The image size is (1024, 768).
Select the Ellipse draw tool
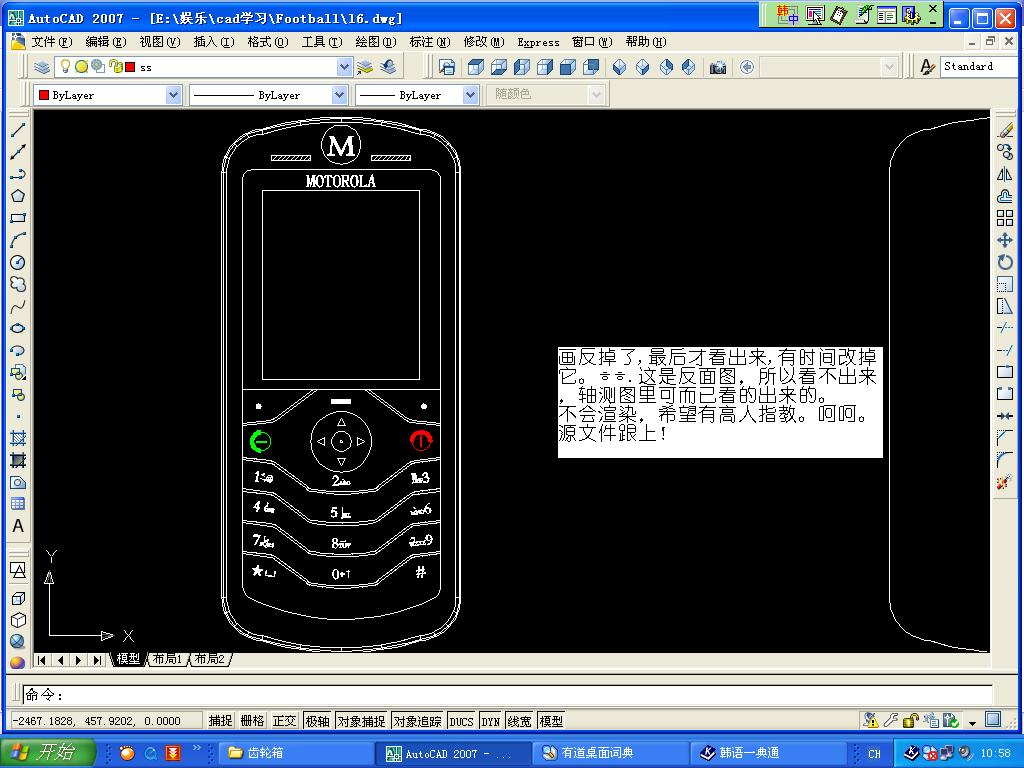[18, 328]
